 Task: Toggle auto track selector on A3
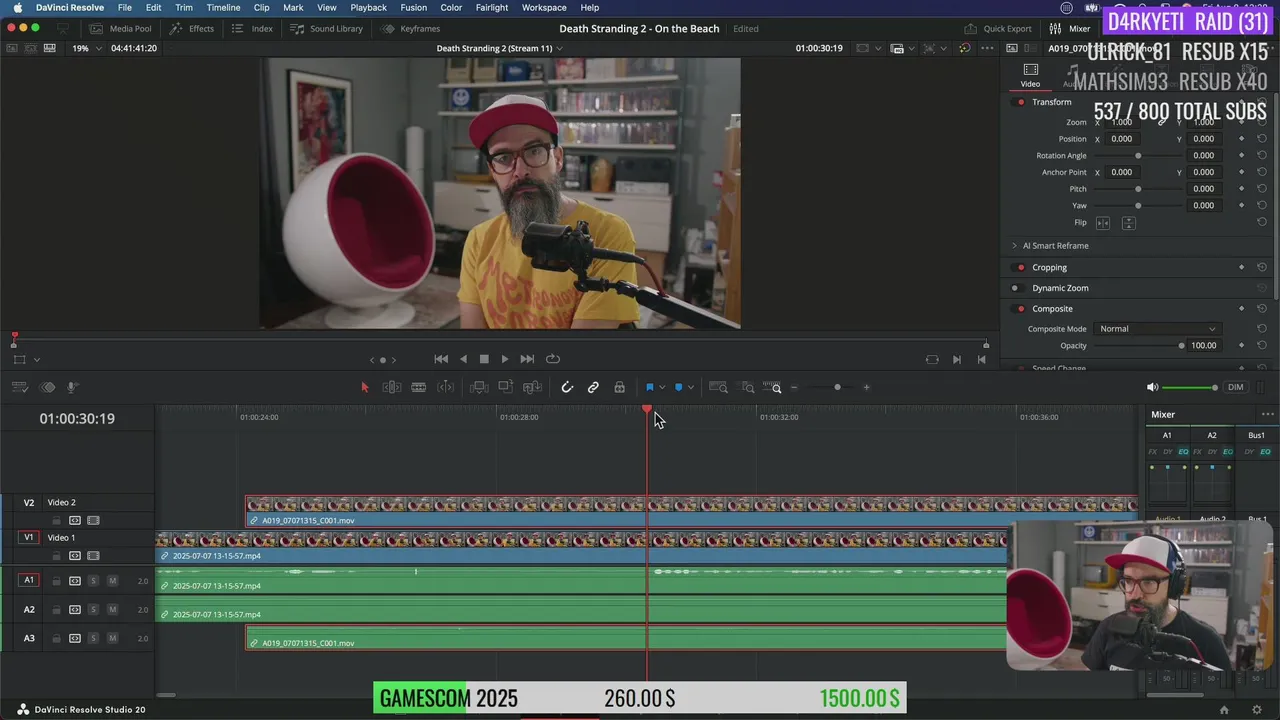(x=75, y=638)
